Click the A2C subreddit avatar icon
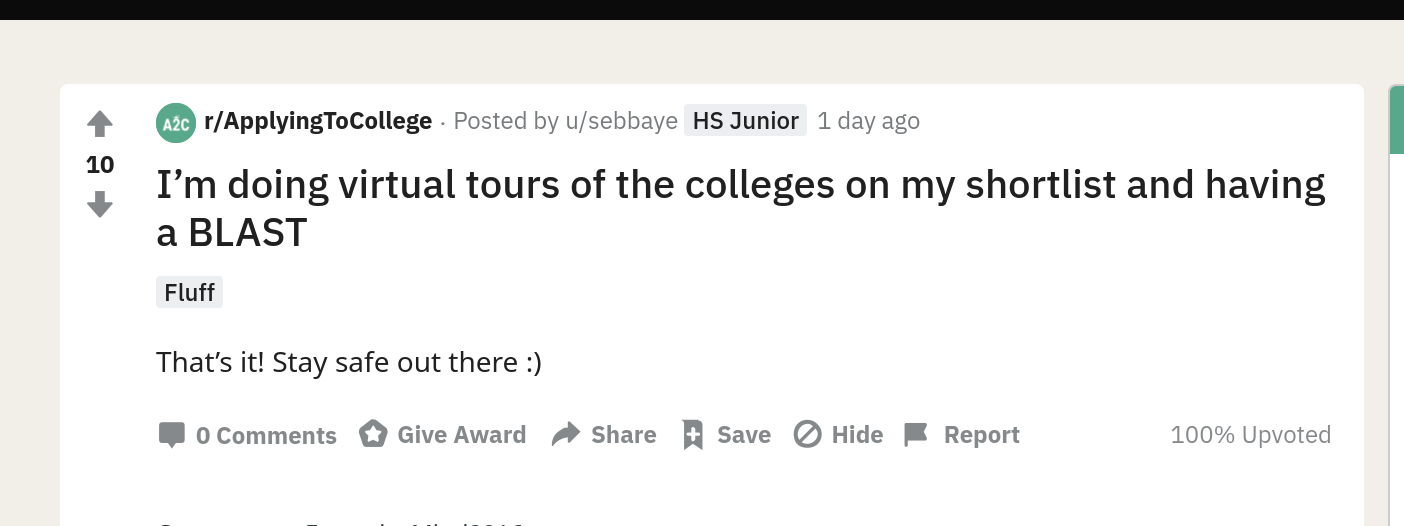The image size is (1404, 526). click(176, 122)
